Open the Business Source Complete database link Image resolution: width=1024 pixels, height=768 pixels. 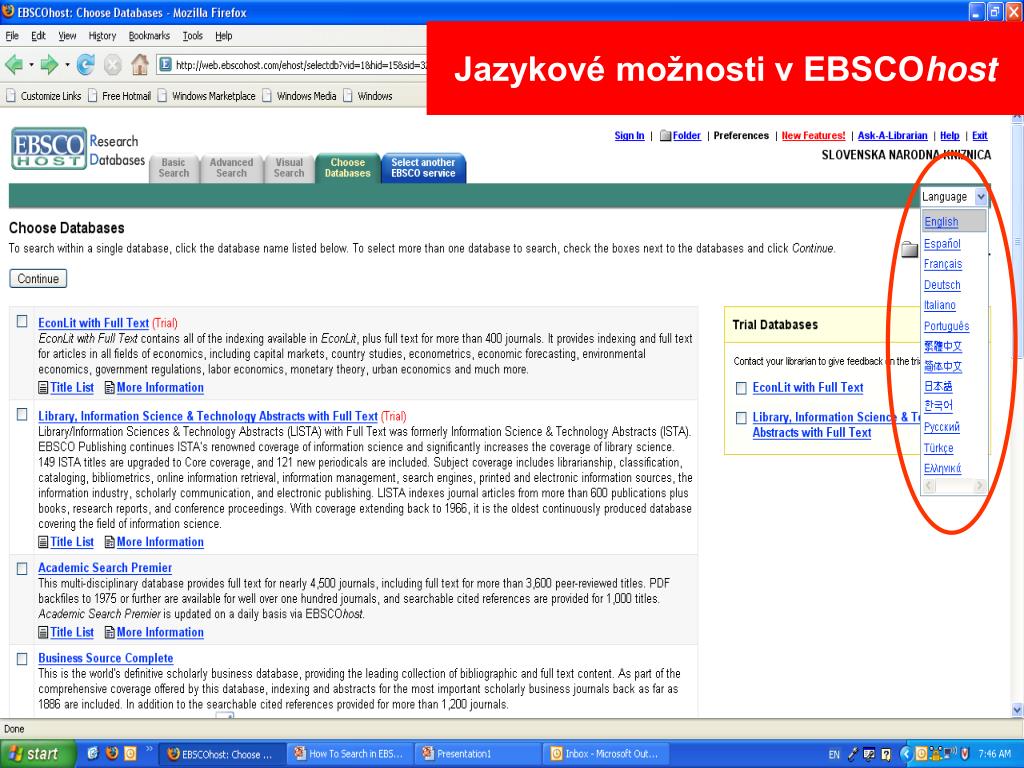click(x=106, y=658)
